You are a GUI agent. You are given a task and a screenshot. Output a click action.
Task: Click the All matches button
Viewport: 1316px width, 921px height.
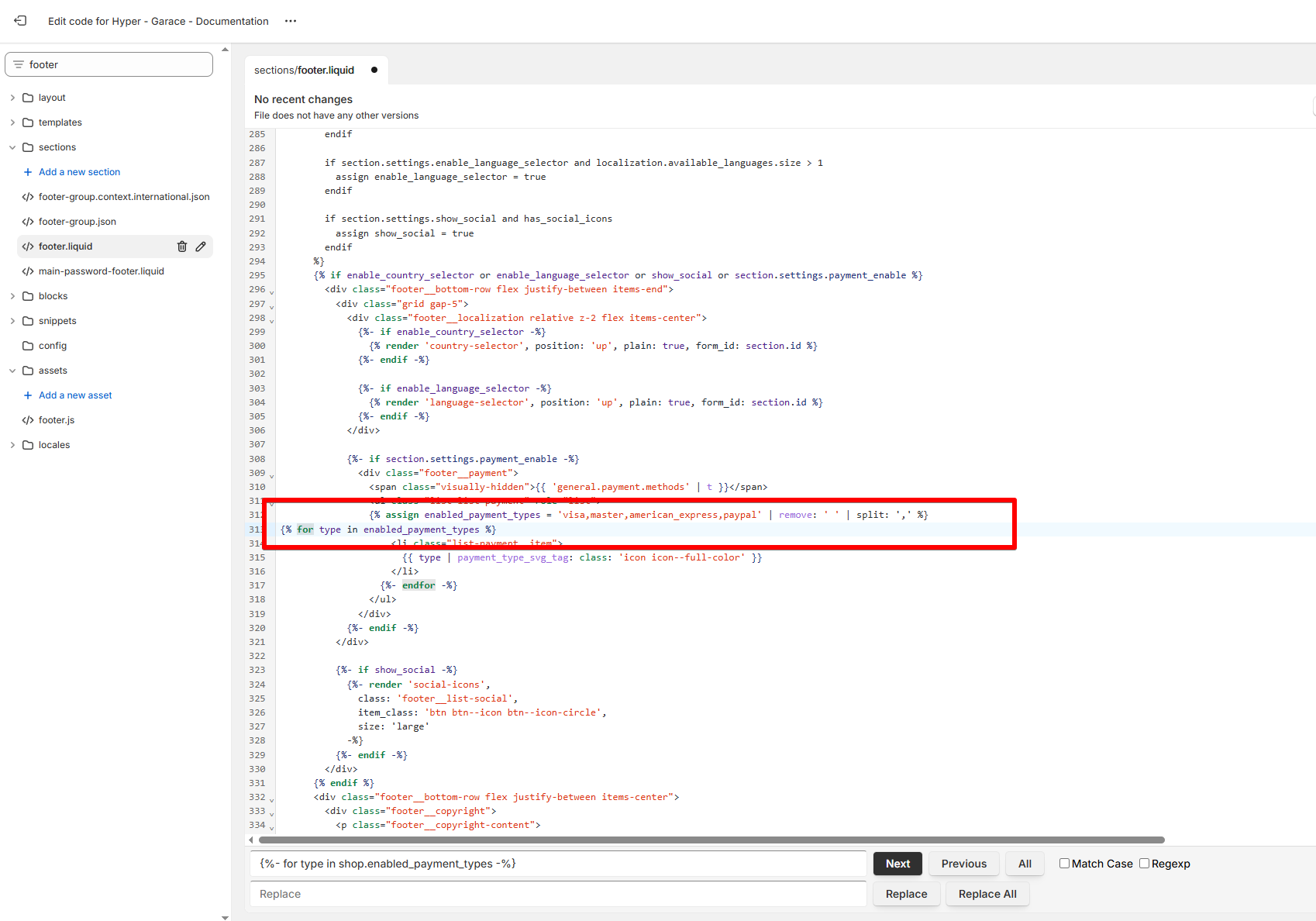click(1025, 864)
